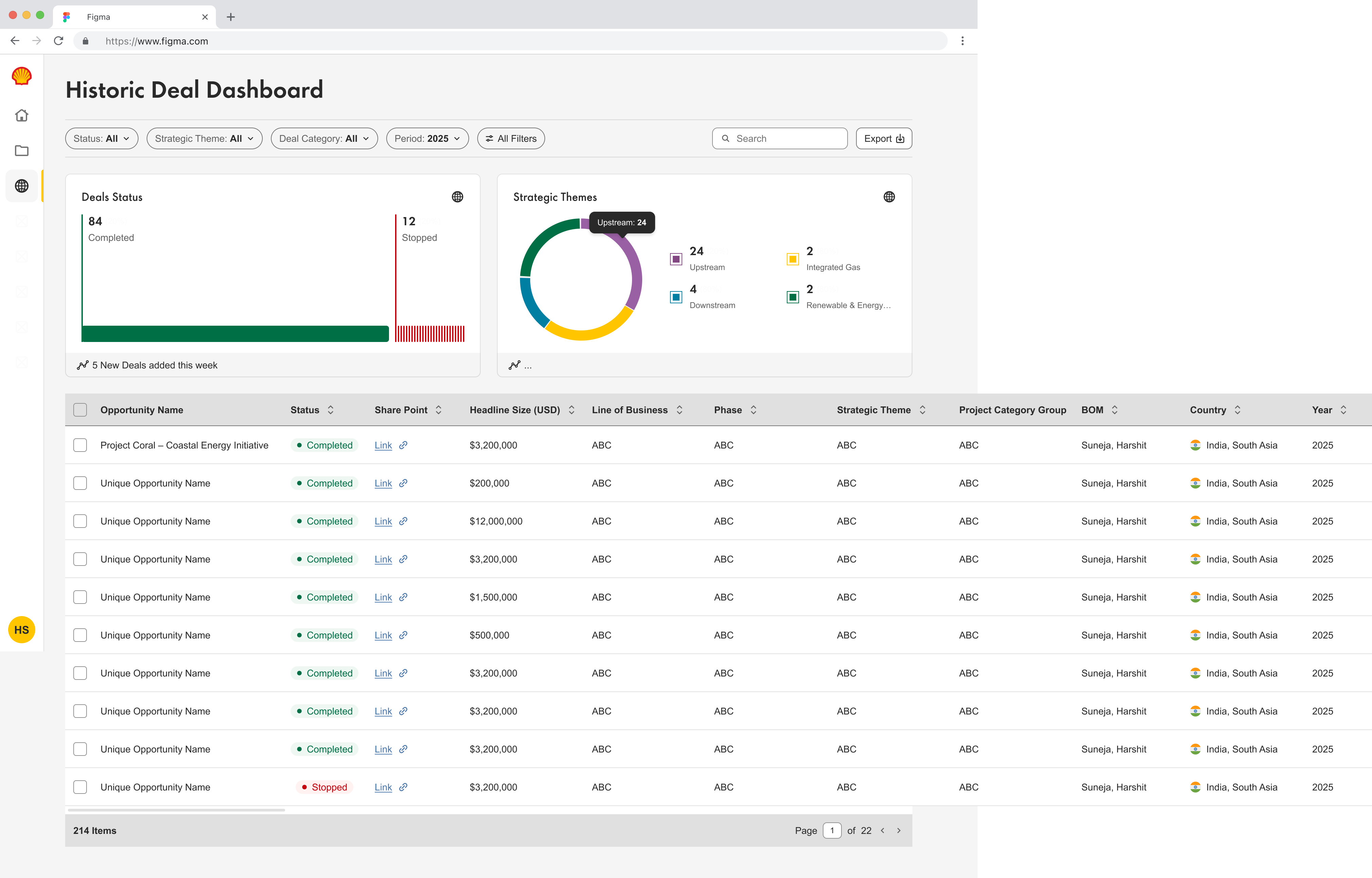Open a new browser tab with plus
This screenshot has width=1372, height=878.
pyautogui.click(x=230, y=17)
